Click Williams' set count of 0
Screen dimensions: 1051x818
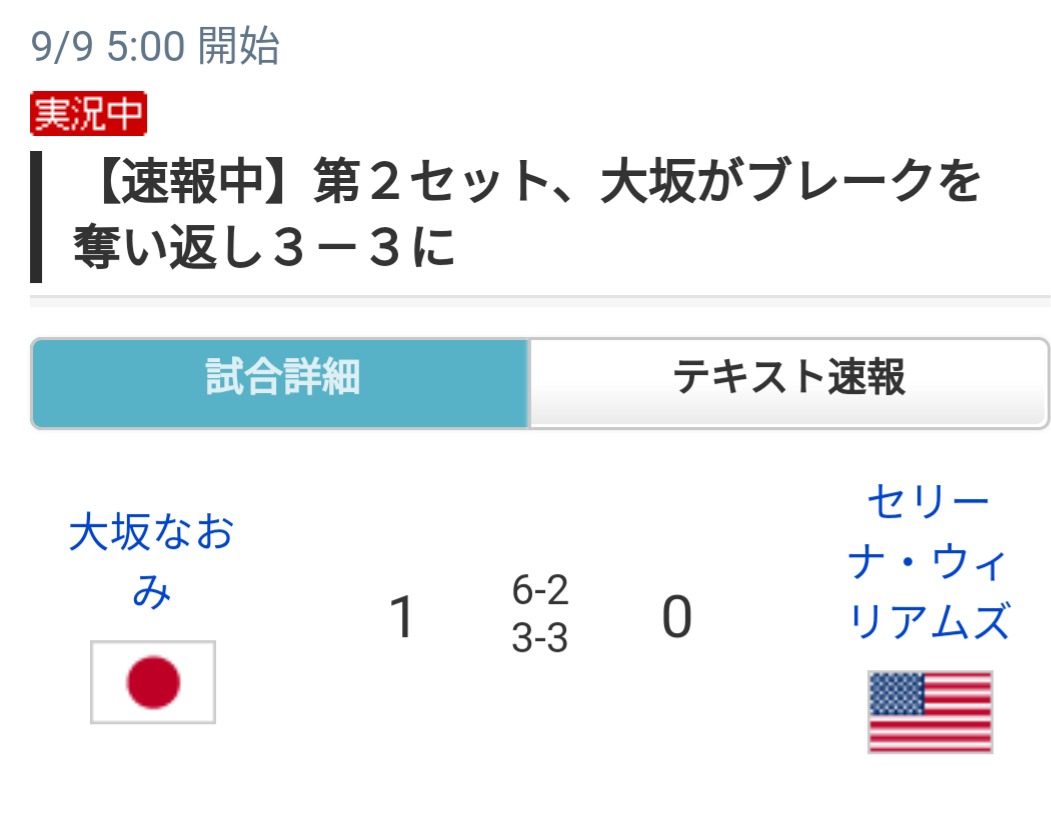point(676,617)
